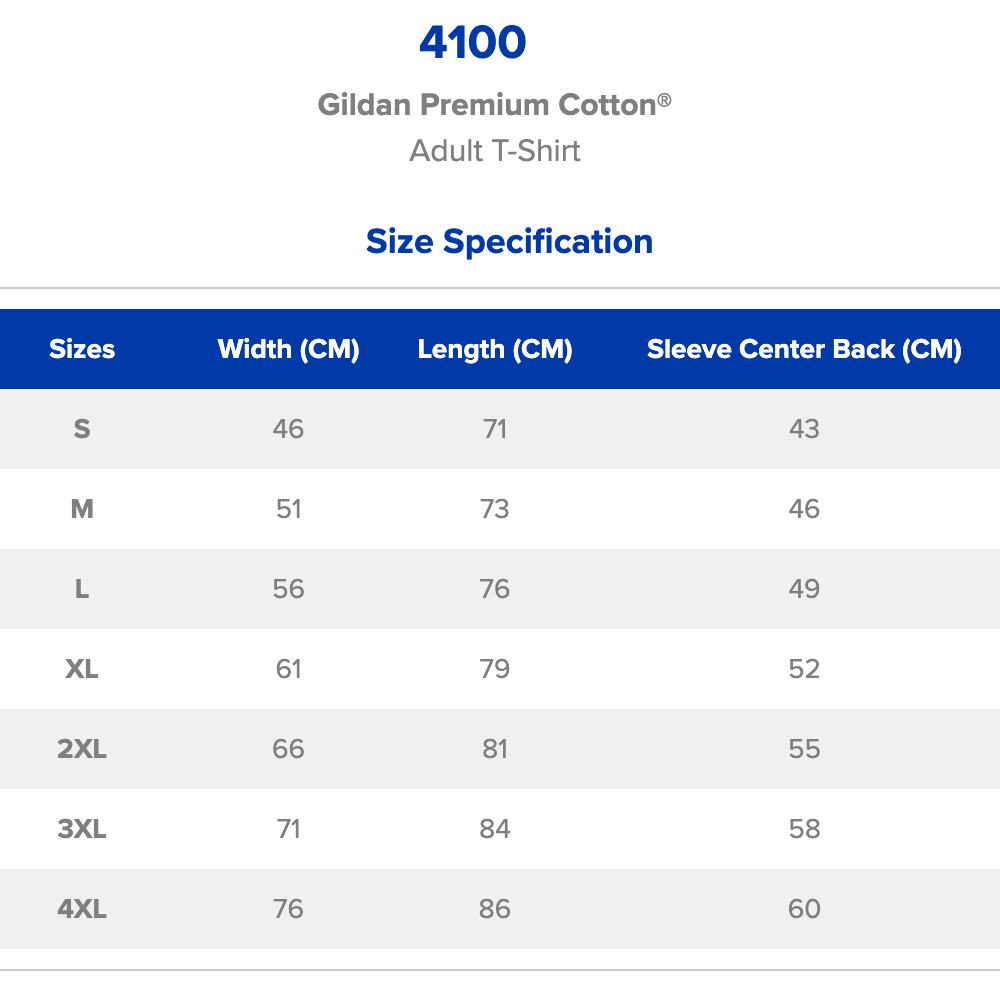Click the 3XL size row label
The image size is (1000, 1000).
point(82,829)
